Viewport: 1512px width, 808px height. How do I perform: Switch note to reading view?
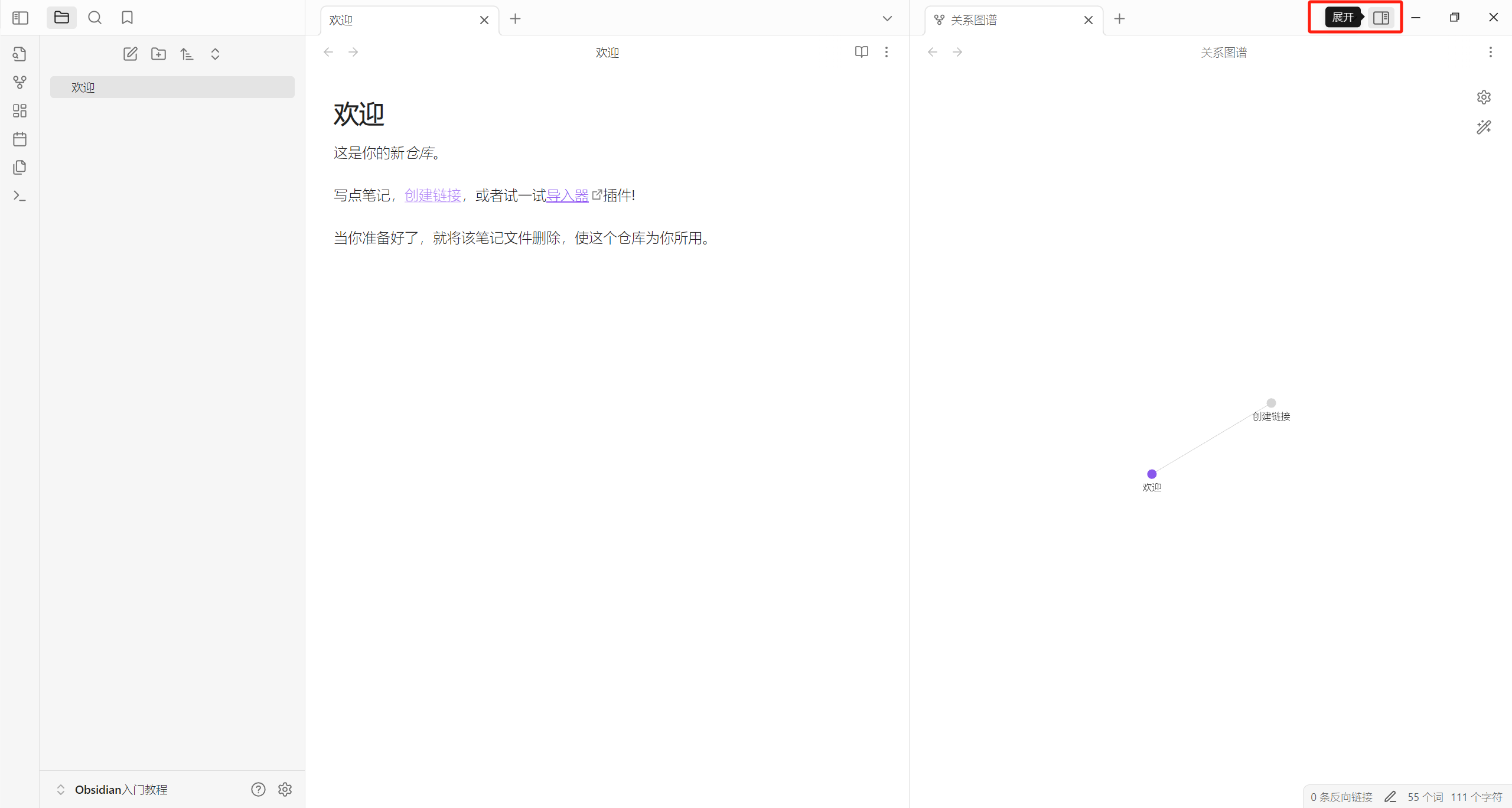861,52
